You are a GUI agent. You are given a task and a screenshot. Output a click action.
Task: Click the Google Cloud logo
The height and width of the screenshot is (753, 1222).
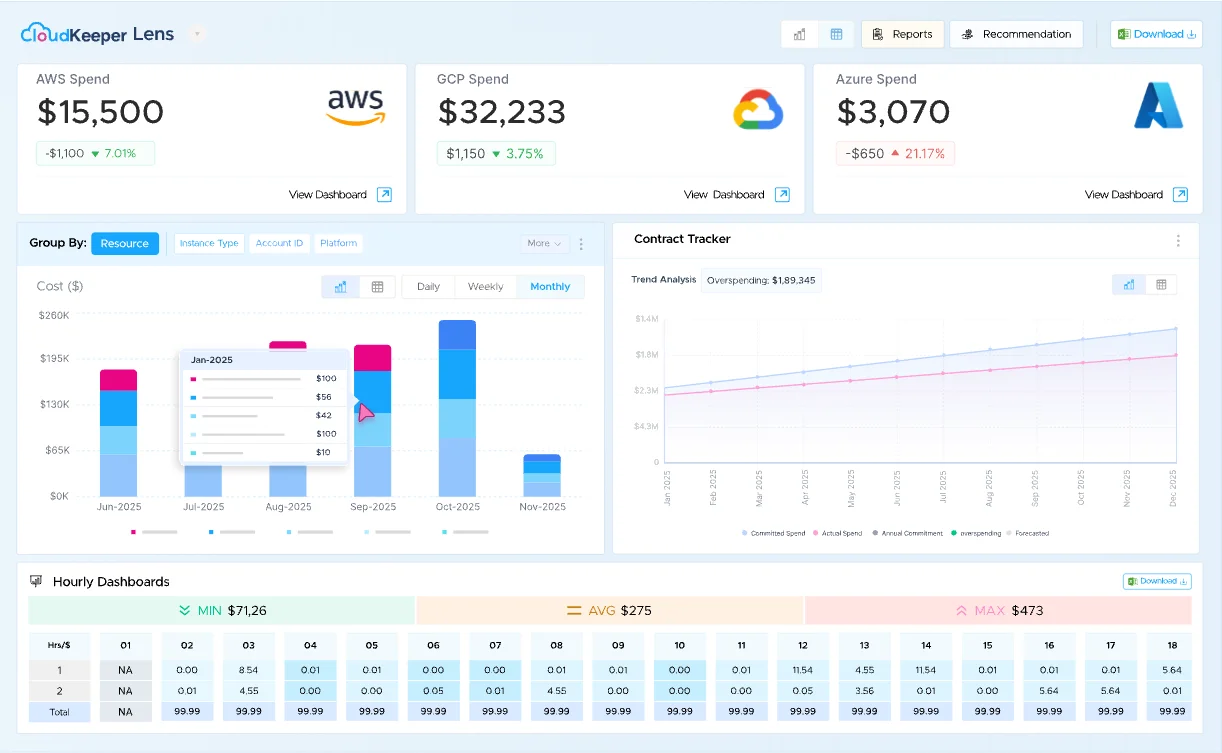[758, 110]
